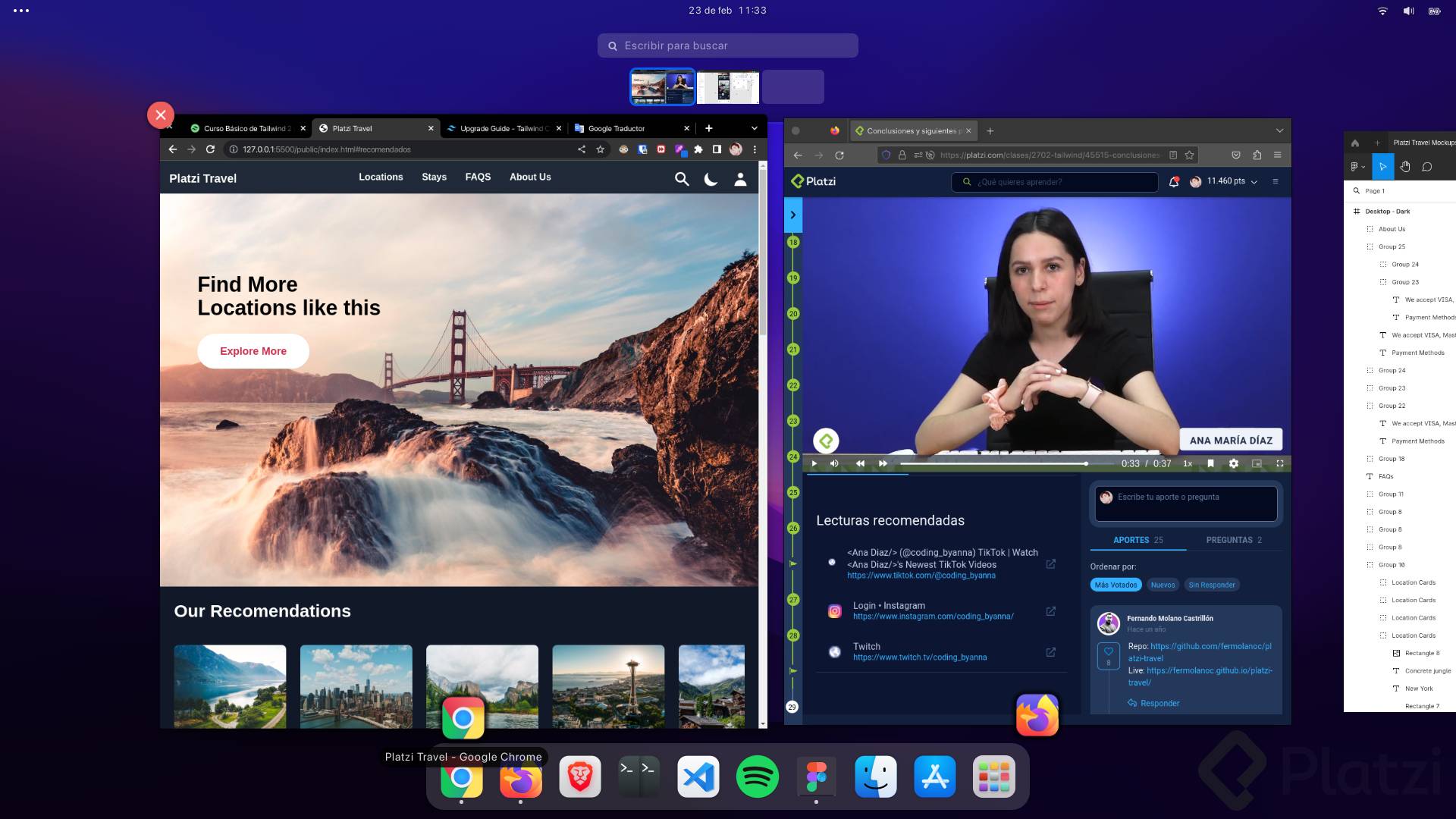
Task: Open Firefox list all tabs chevron
Action: tap(1279, 130)
